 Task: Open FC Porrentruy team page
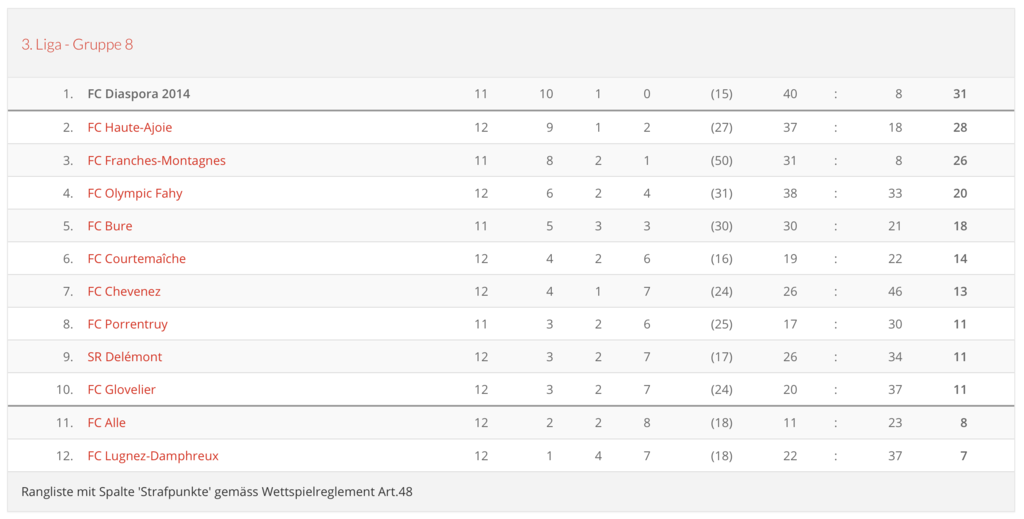pos(128,324)
